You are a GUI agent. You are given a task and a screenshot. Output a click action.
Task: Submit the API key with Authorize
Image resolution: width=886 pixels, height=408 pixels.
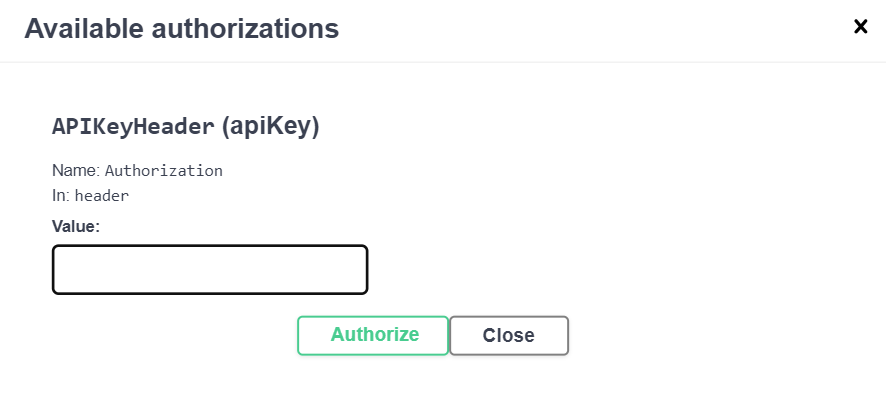point(375,335)
